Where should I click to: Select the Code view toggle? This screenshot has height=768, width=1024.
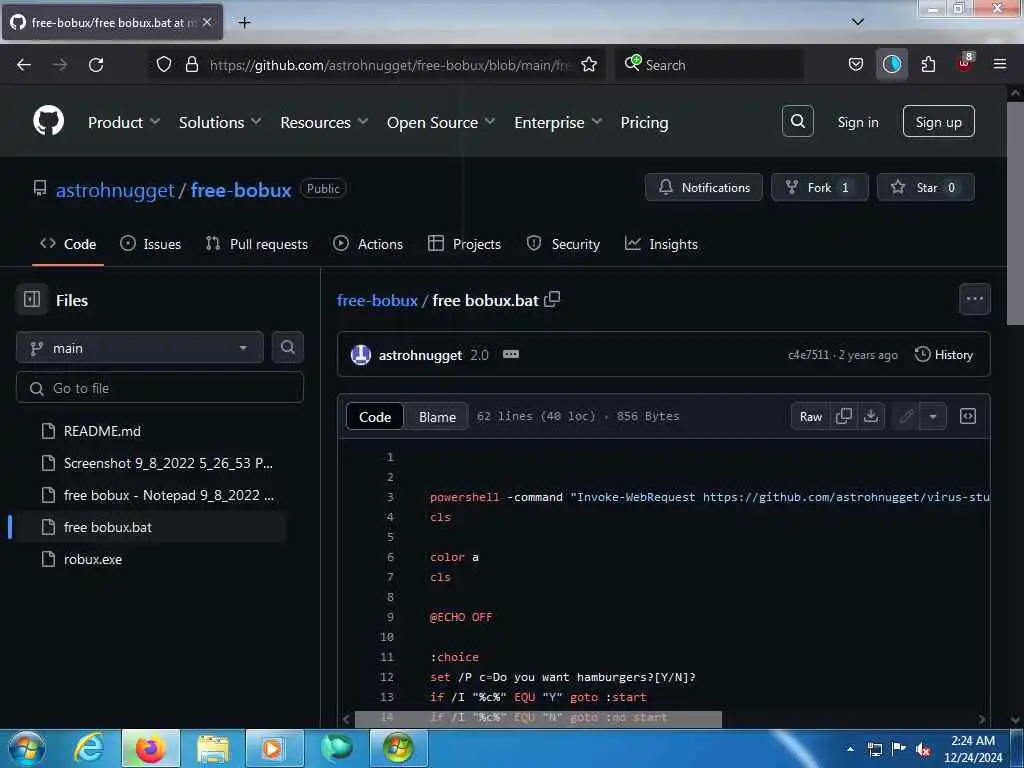point(375,417)
